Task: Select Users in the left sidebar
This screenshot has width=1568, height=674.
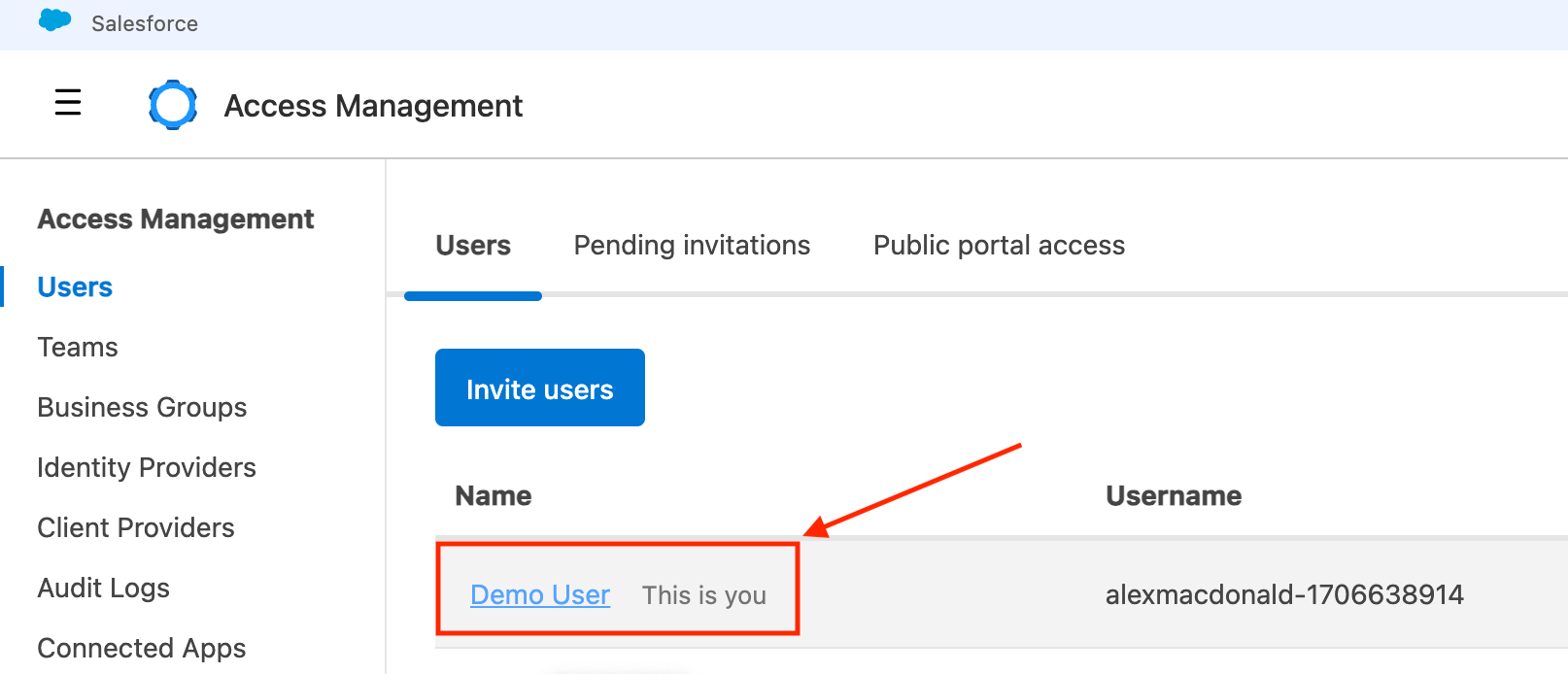Action: click(x=75, y=287)
